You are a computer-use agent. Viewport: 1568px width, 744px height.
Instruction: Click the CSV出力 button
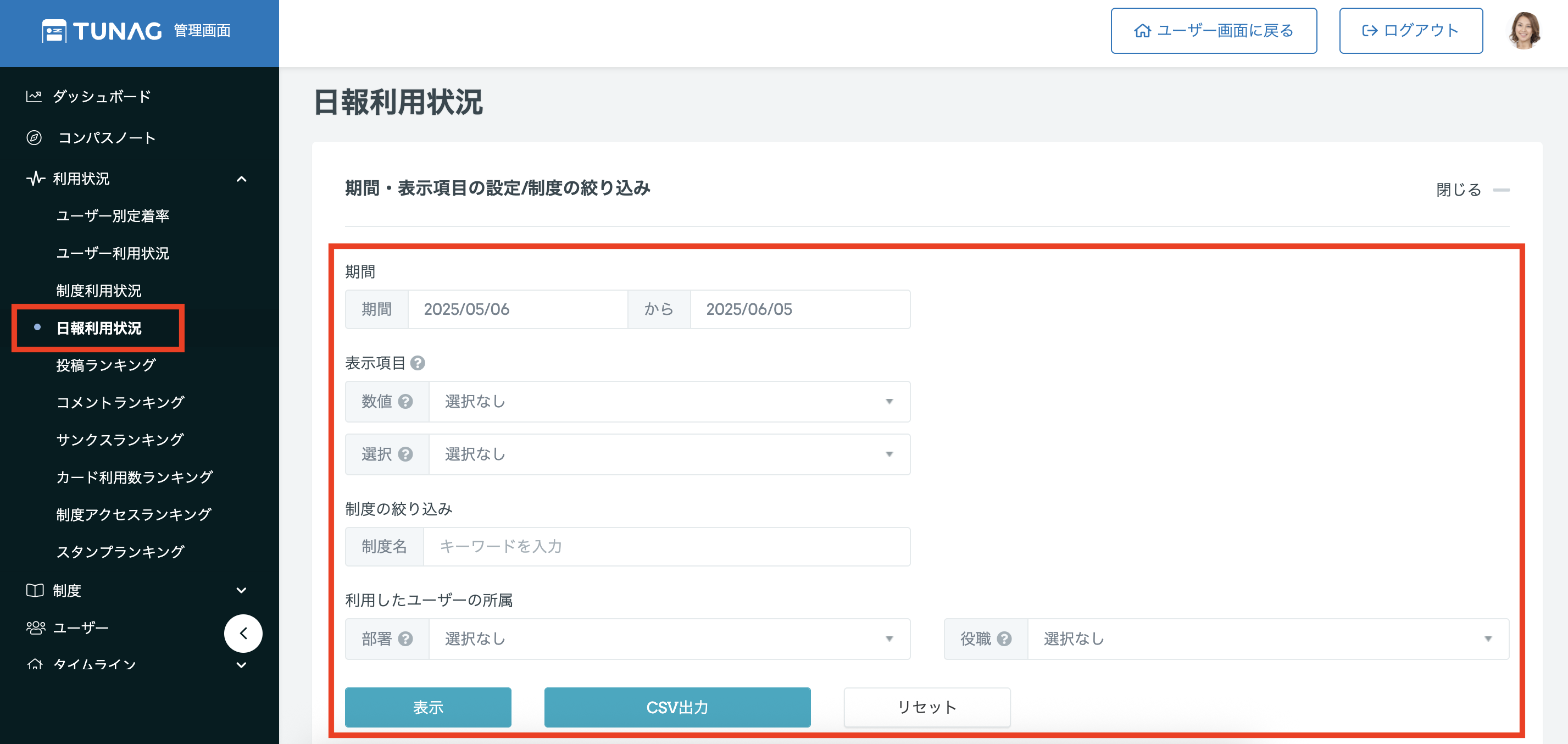tap(677, 707)
